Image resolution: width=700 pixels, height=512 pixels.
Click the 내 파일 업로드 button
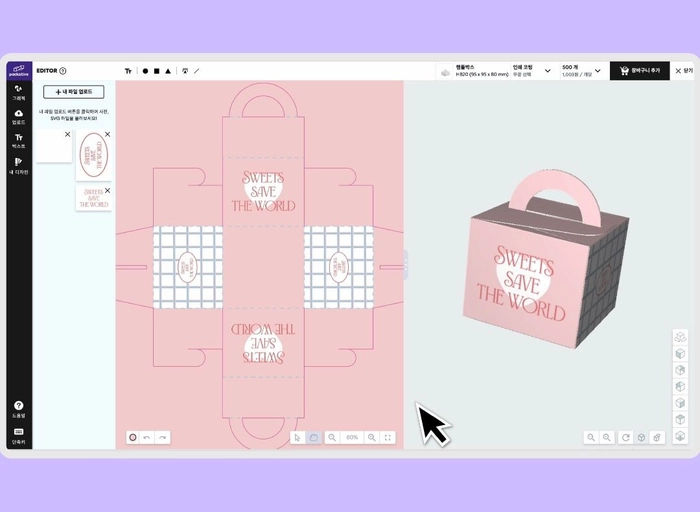point(73,92)
